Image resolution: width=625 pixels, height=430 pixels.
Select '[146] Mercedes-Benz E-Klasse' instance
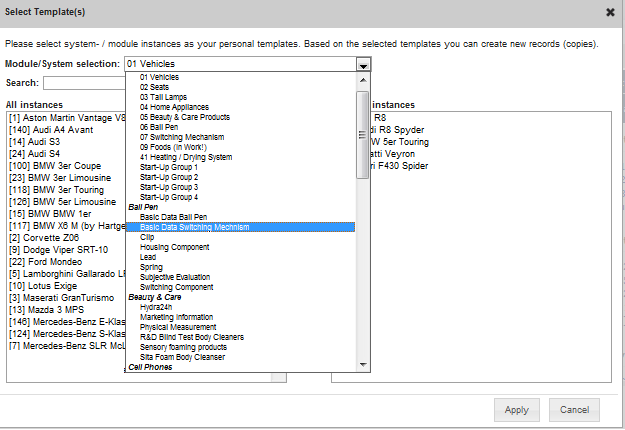pos(67,322)
